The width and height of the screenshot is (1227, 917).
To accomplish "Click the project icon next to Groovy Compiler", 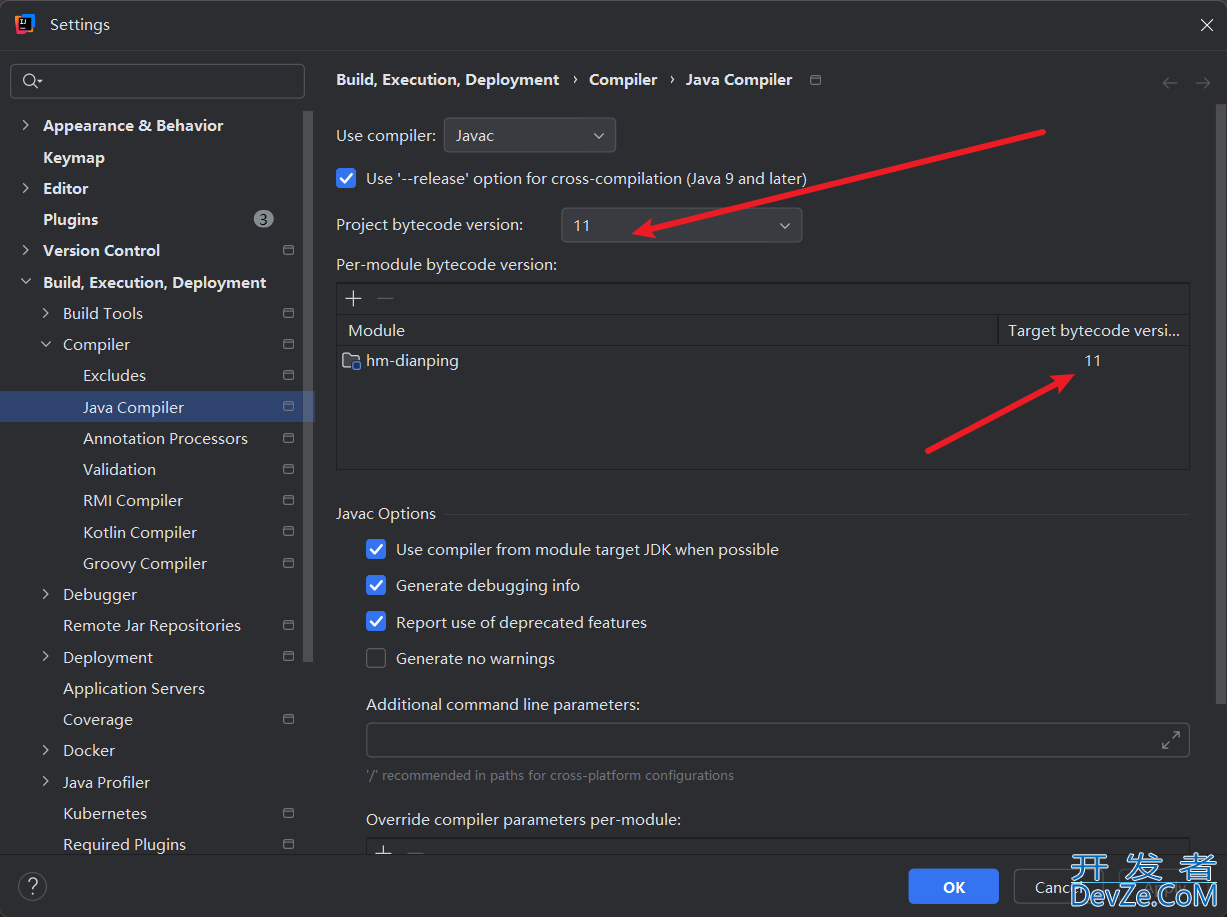I will pyautogui.click(x=288, y=563).
